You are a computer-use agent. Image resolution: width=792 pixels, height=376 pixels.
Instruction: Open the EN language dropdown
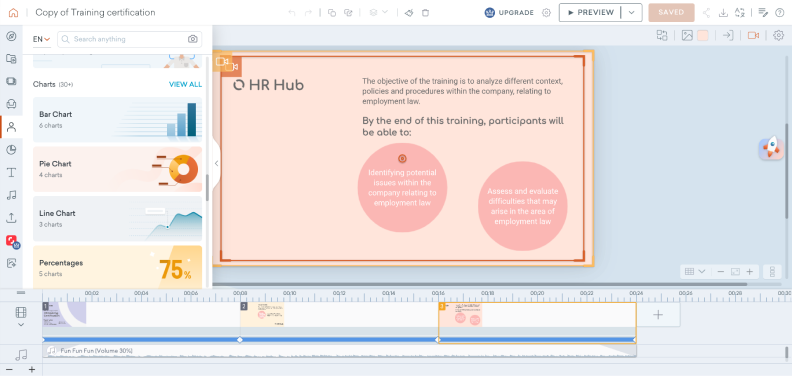(x=41, y=39)
